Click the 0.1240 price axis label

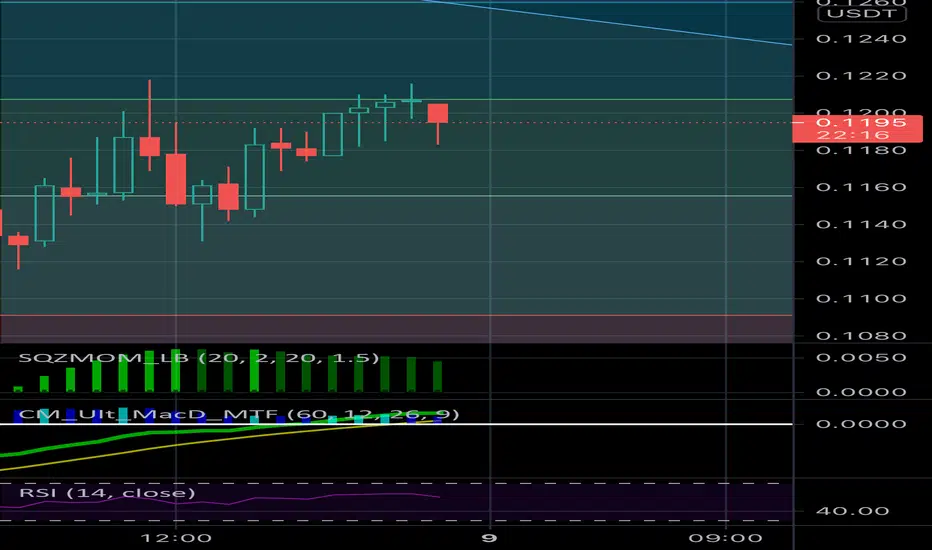coord(861,39)
